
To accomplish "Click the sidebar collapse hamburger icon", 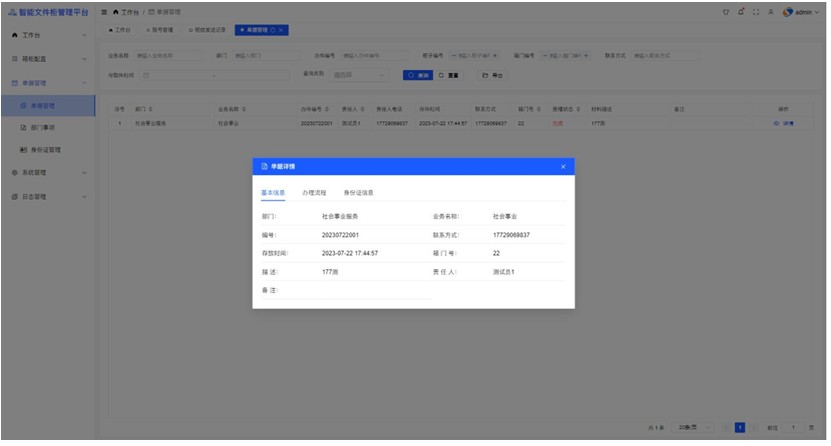I will [104, 11].
